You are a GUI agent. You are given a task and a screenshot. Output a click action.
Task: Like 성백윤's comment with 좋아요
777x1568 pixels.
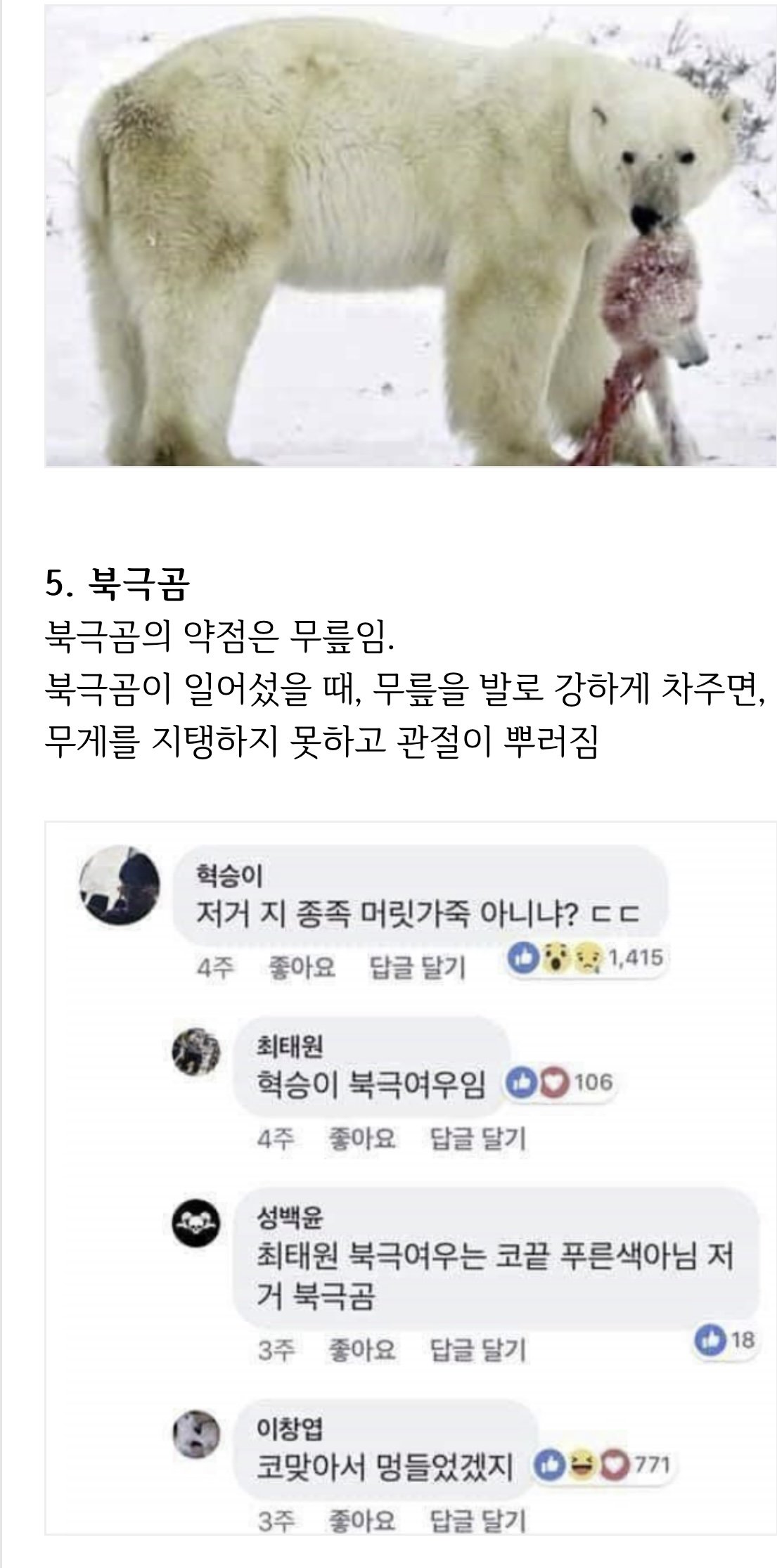coord(362,1350)
